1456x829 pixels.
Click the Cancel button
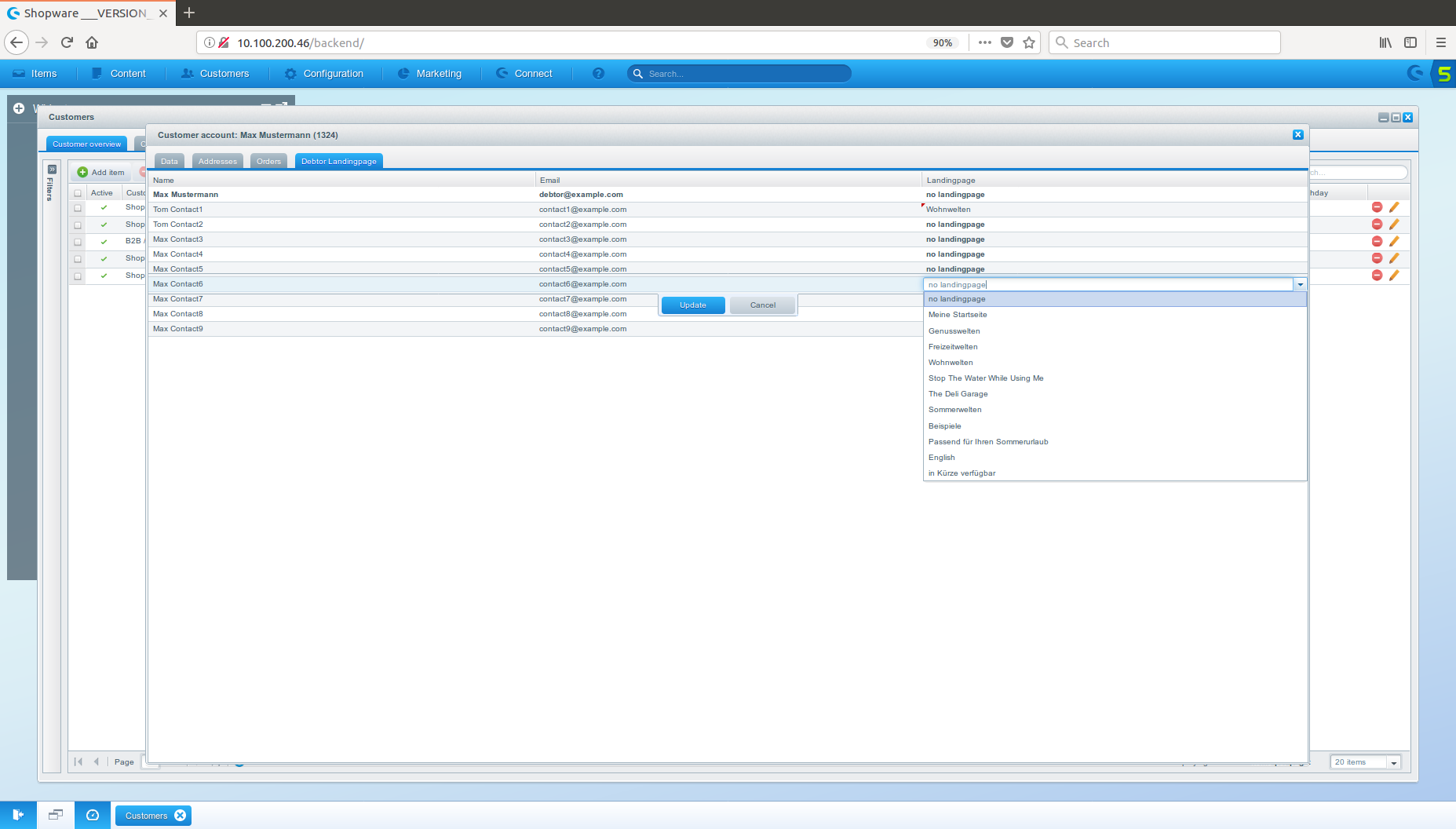coord(762,305)
